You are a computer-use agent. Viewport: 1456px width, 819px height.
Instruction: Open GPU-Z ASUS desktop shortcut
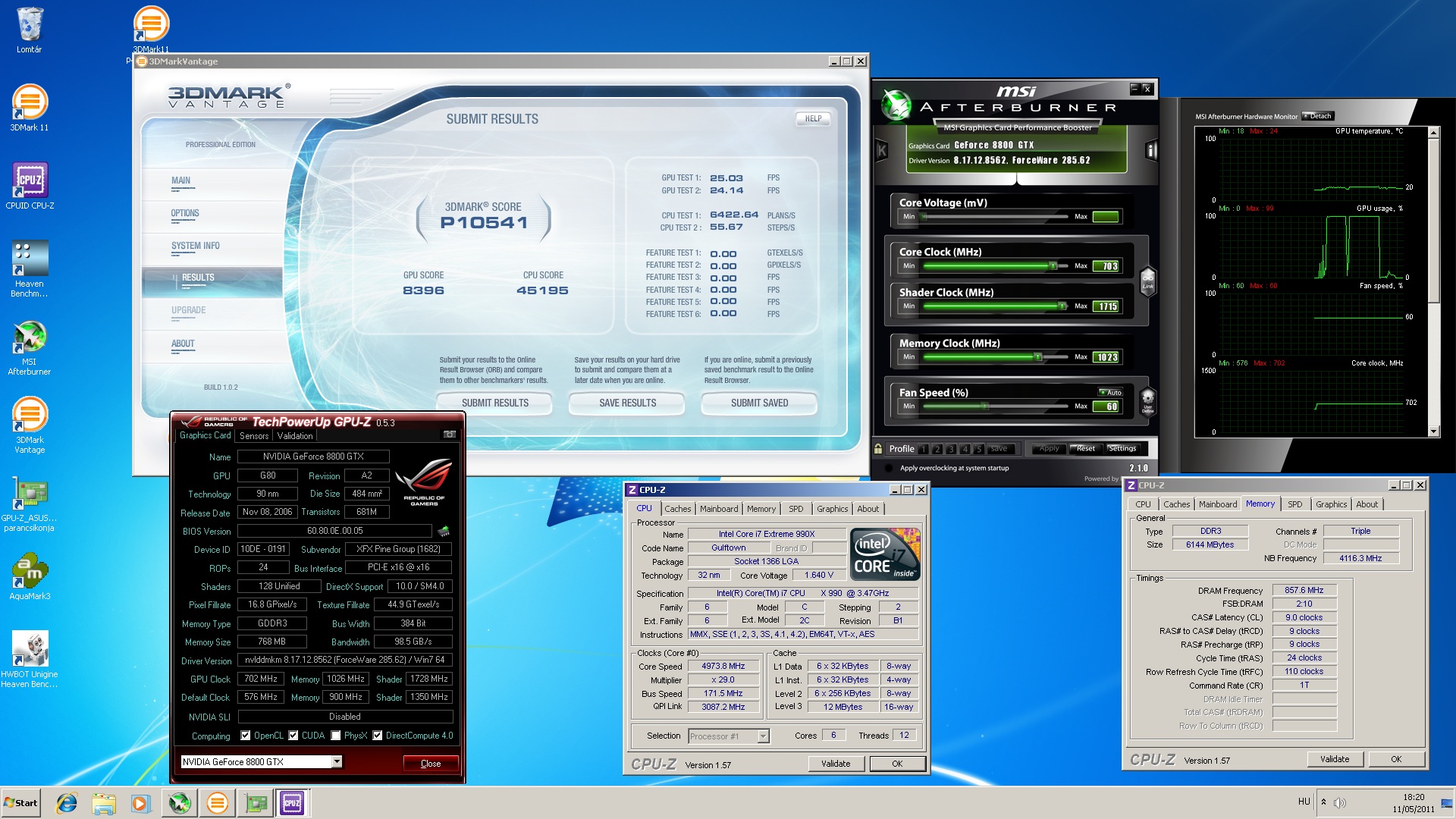click(30, 504)
